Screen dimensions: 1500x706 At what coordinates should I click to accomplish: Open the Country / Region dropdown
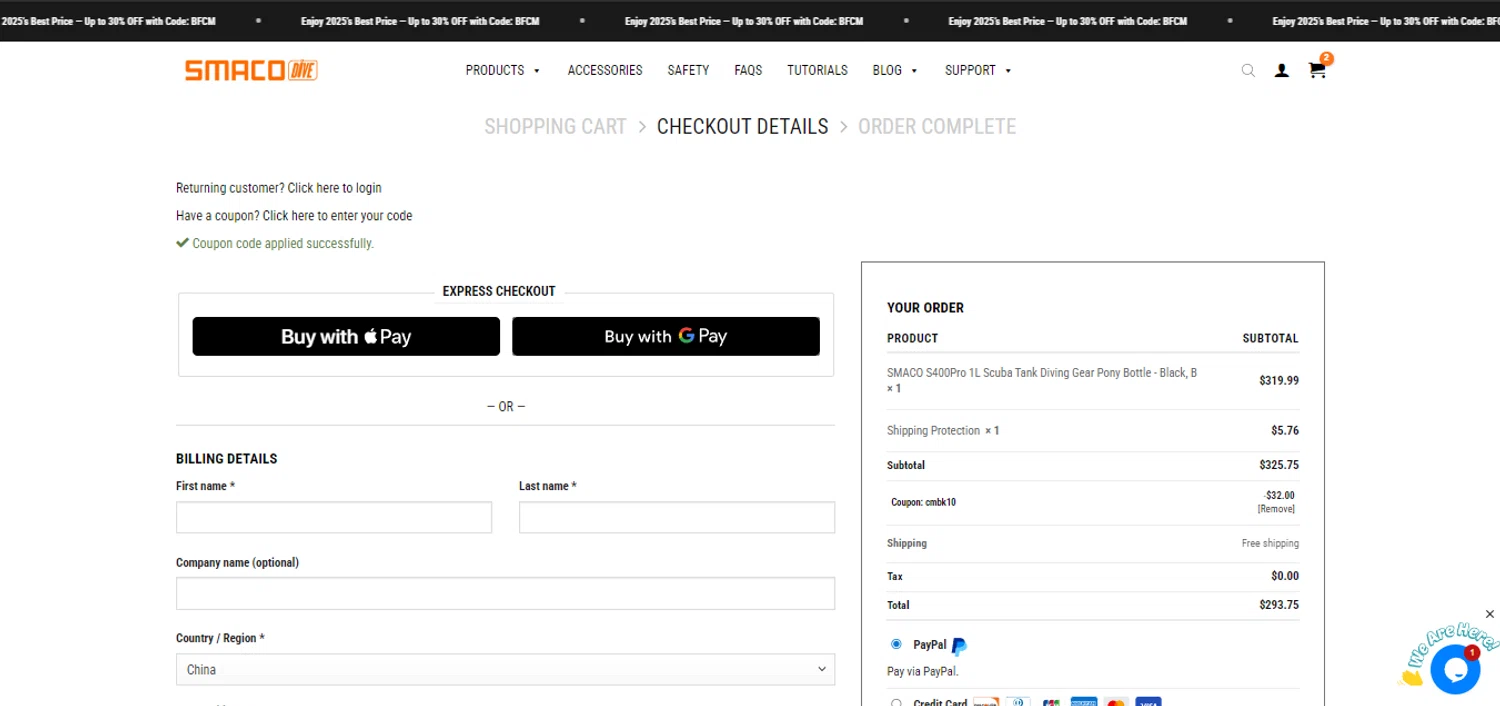pos(505,669)
